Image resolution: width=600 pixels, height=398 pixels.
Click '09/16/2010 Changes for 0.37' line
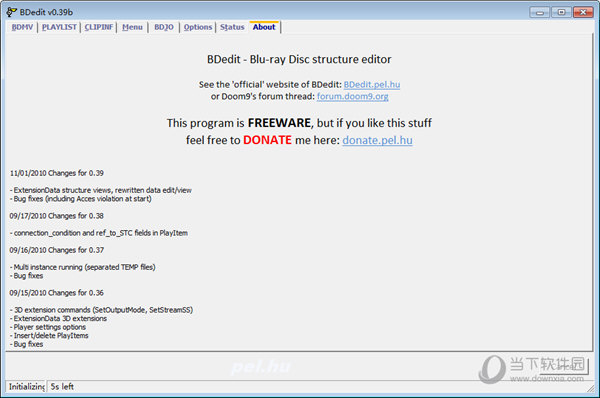57,250
